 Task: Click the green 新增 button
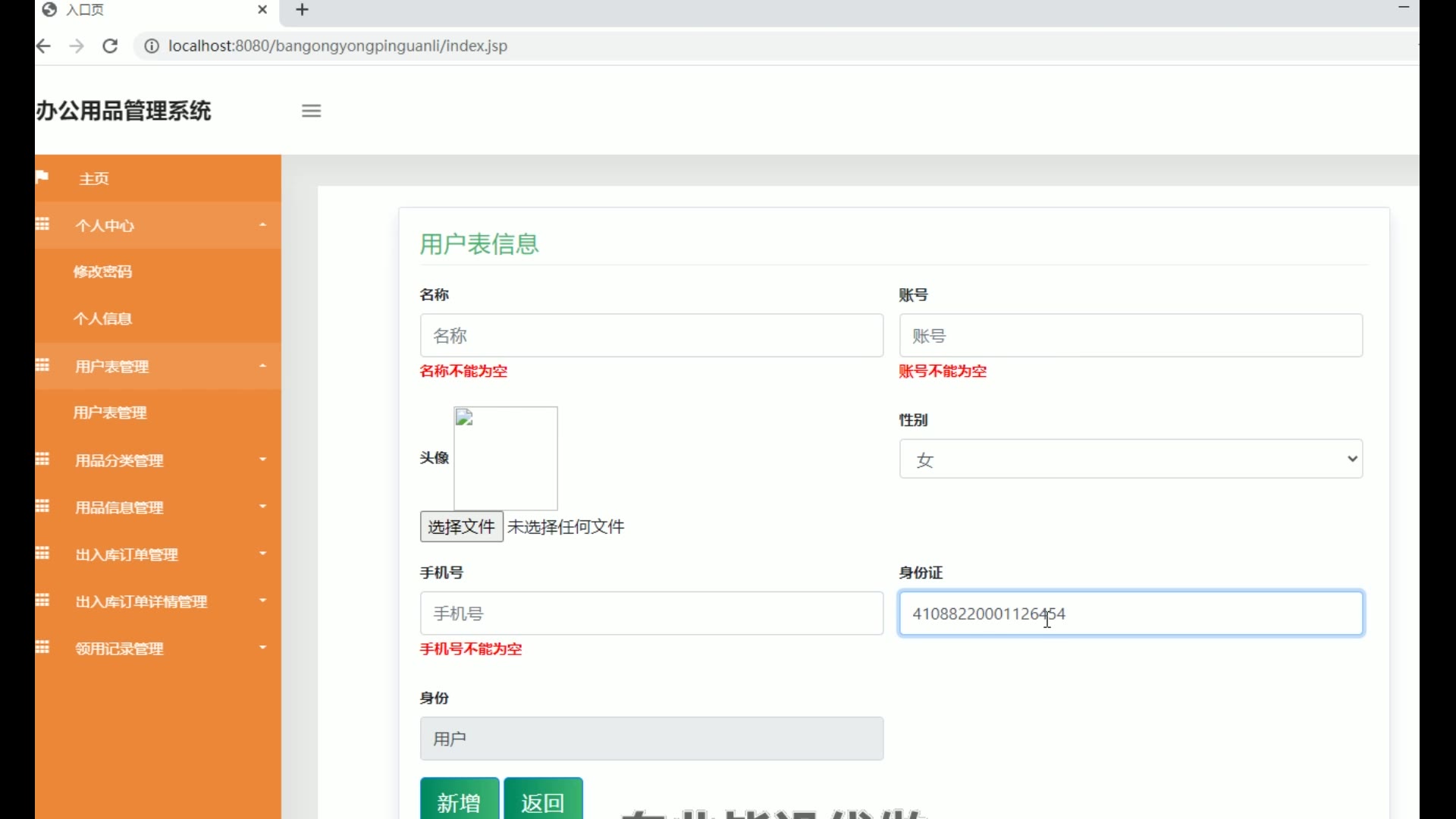[x=460, y=799]
